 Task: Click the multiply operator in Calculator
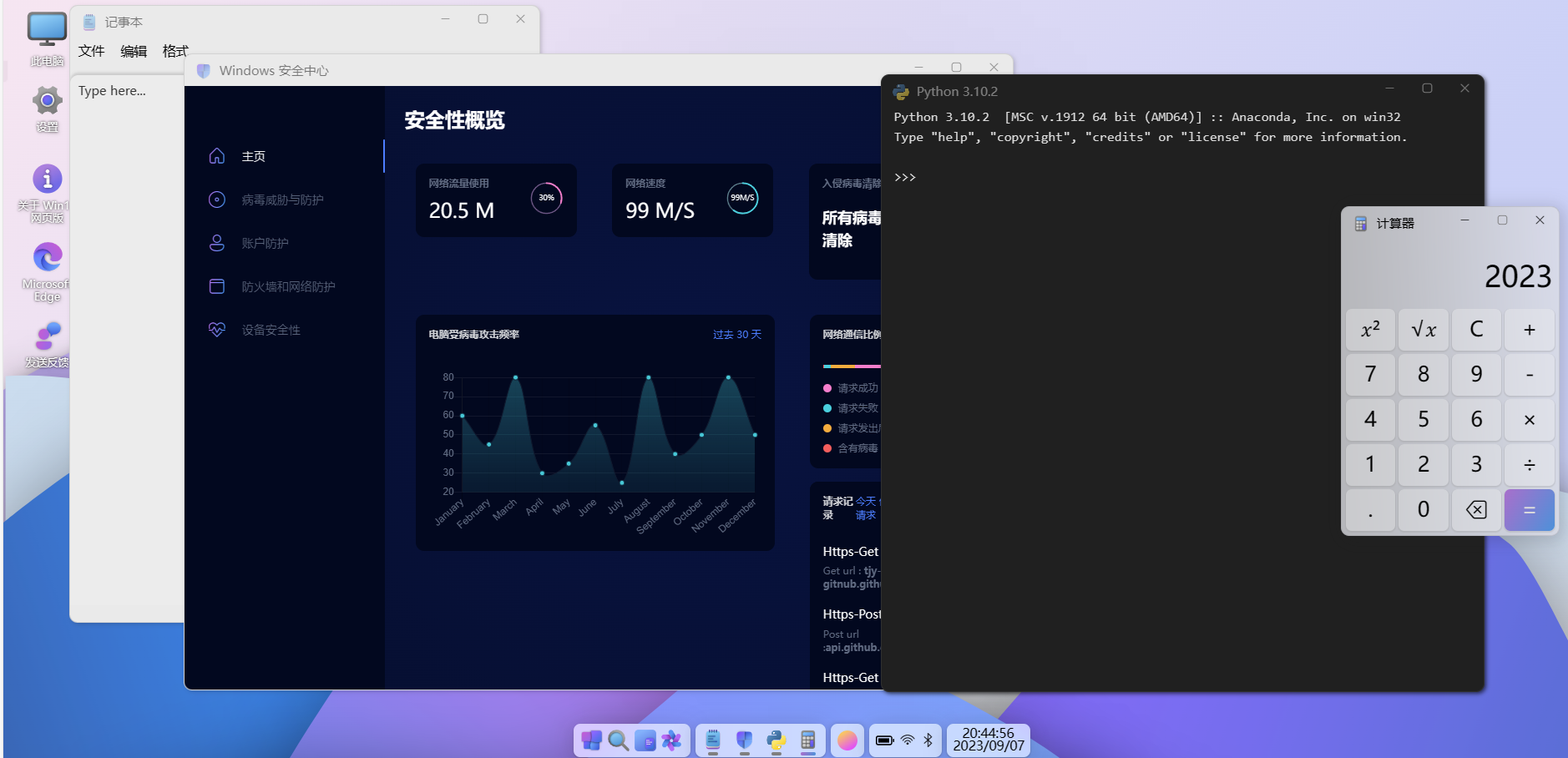pyautogui.click(x=1530, y=419)
